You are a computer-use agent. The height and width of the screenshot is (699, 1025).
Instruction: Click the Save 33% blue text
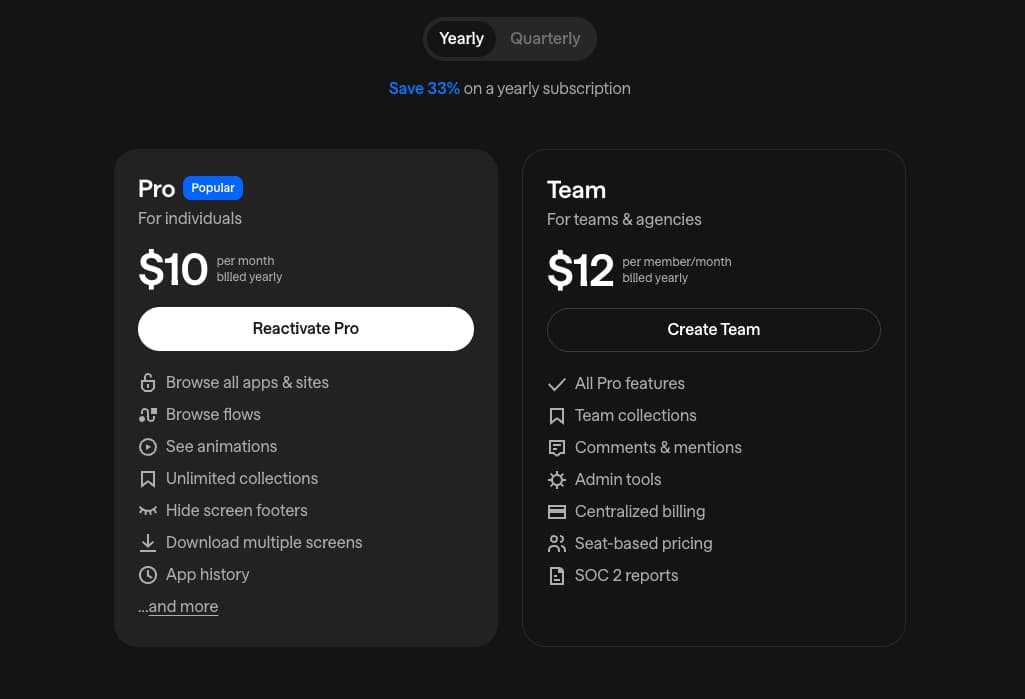(424, 88)
